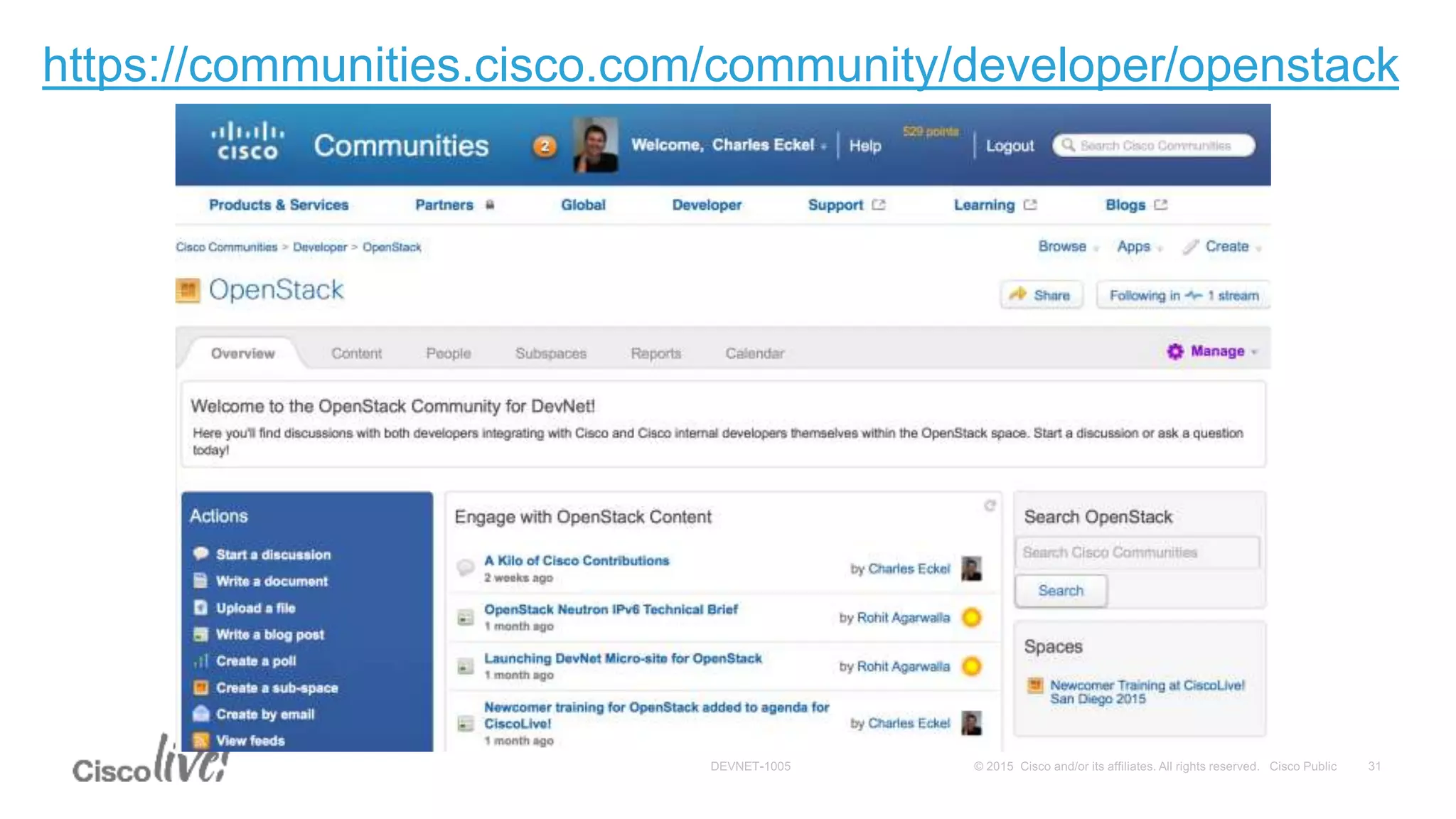Image resolution: width=1456 pixels, height=819 pixels.
Task: Click Charles Eckel's header profile photo
Action: pyautogui.click(x=595, y=145)
